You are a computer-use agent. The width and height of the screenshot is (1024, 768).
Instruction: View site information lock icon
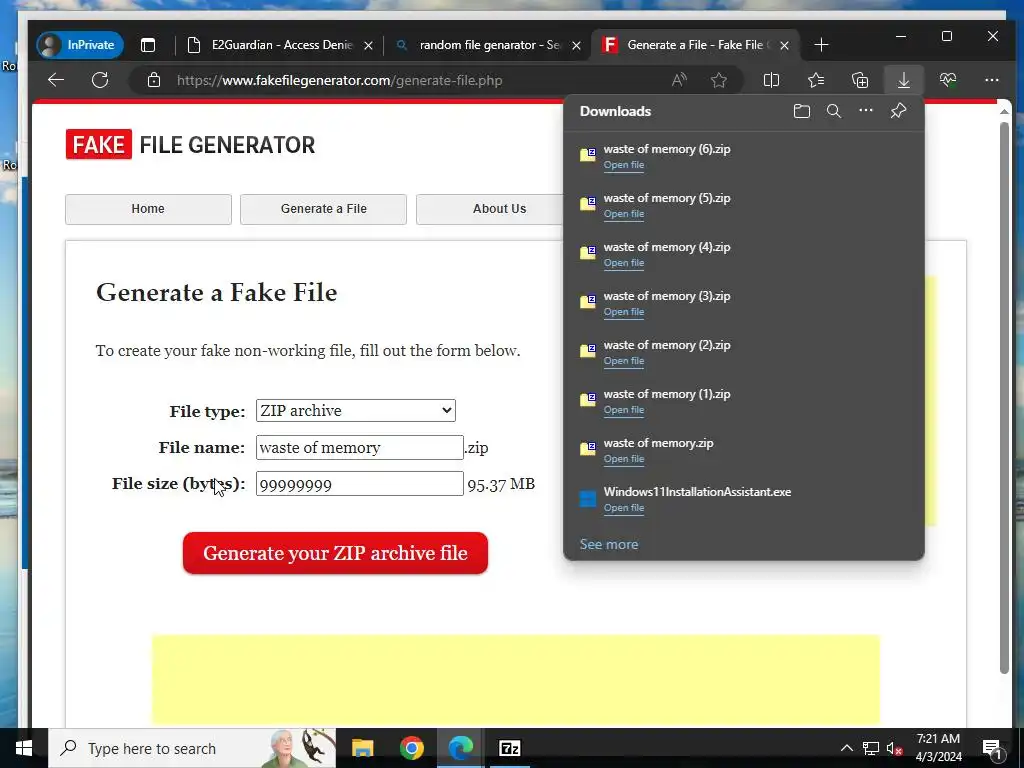(153, 80)
